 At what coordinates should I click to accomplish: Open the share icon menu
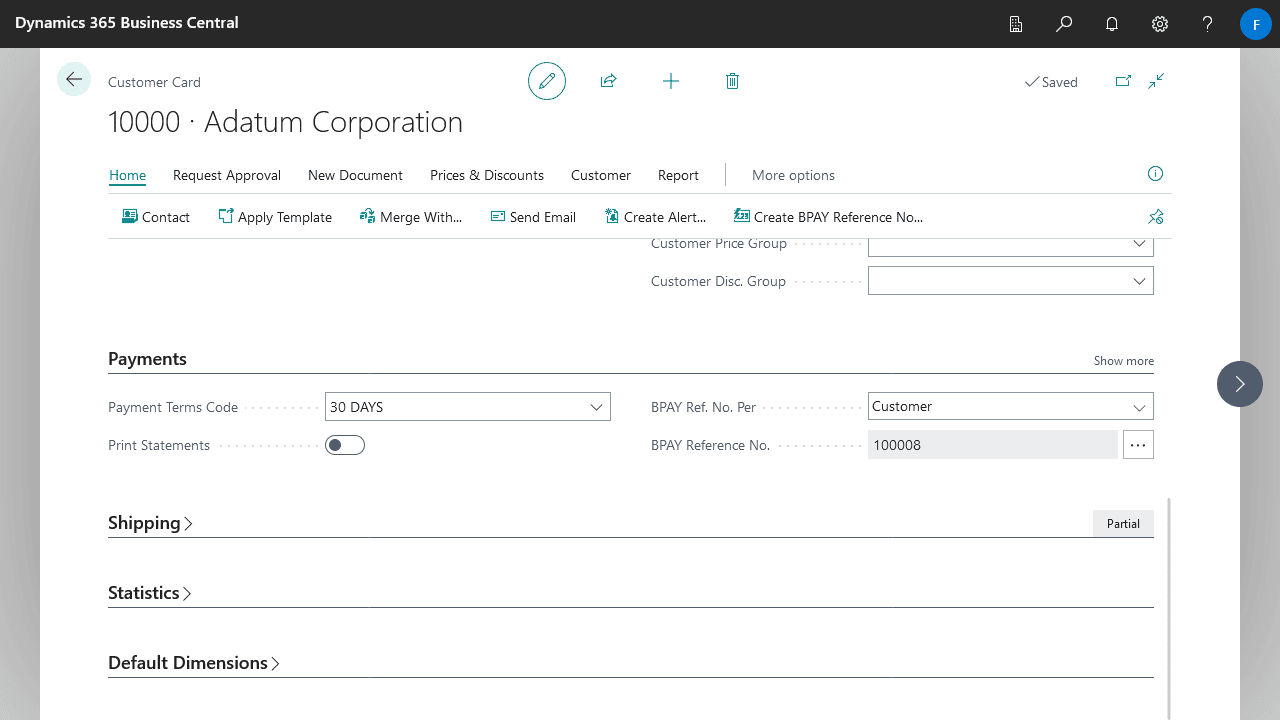click(608, 81)
